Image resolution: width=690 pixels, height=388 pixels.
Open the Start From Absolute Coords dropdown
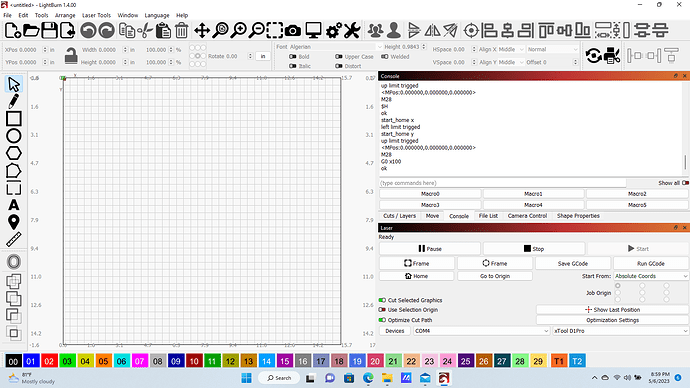tap(650, 276)
